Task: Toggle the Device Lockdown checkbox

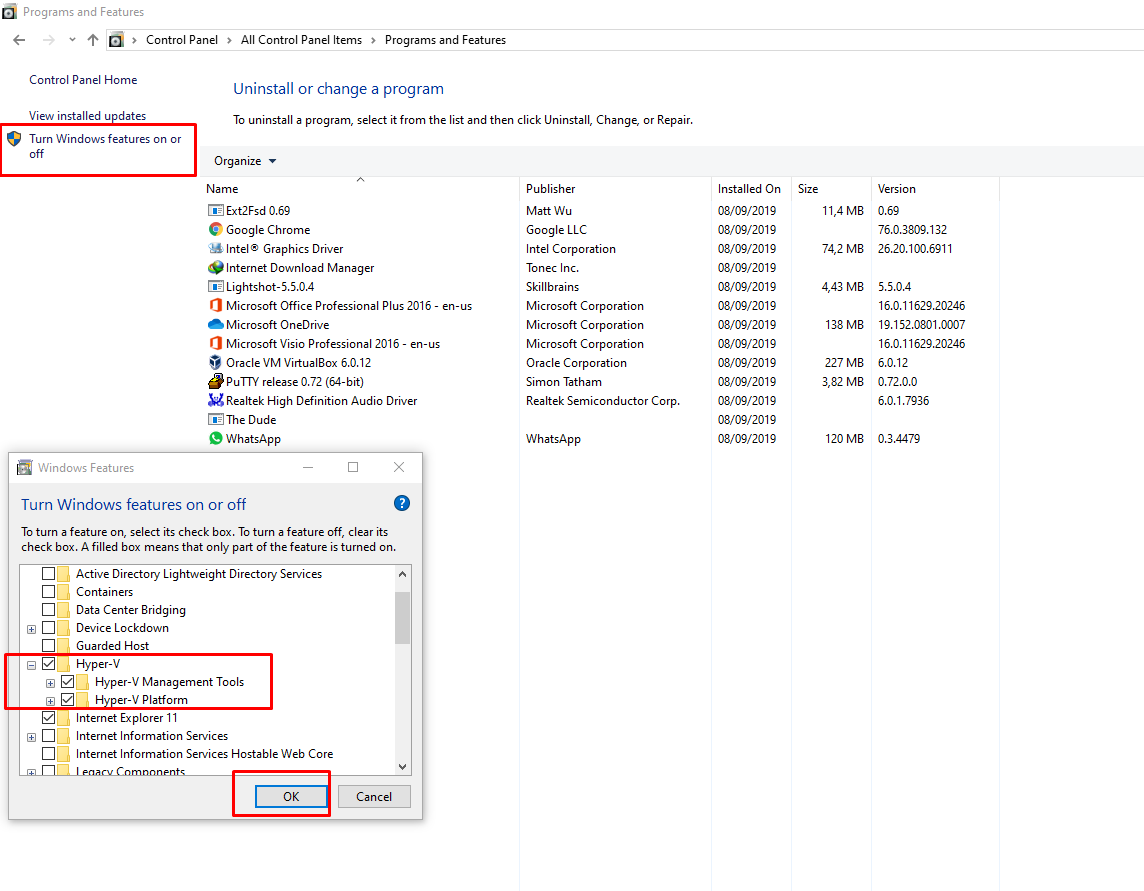Action: click(48, 628)
